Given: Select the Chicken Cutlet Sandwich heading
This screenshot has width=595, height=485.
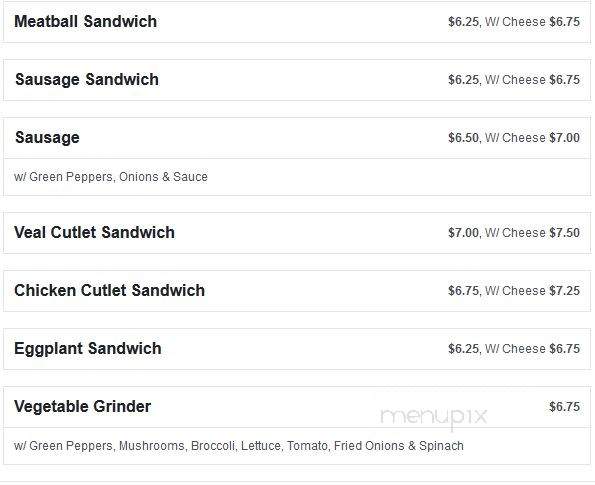Looking at the screenshot, I should [109, 290].
